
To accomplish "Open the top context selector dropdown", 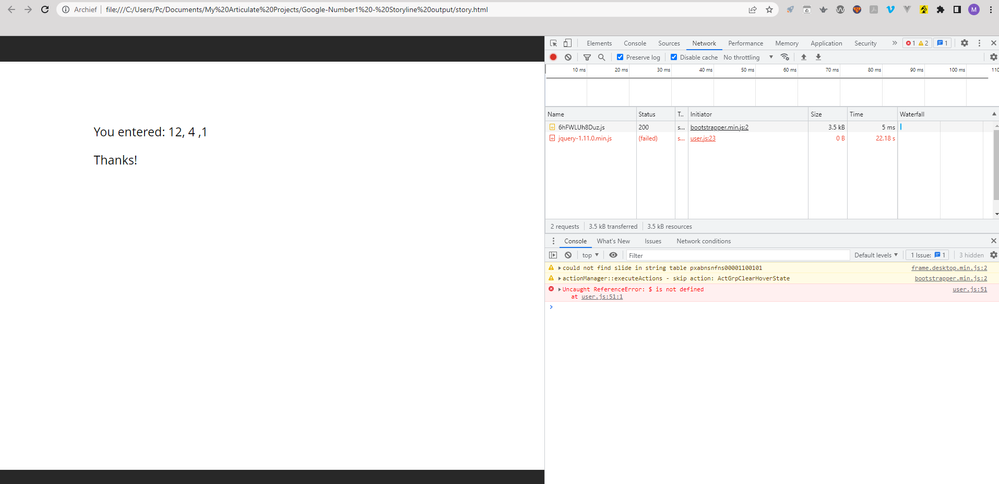I will (x=591, y=255).
